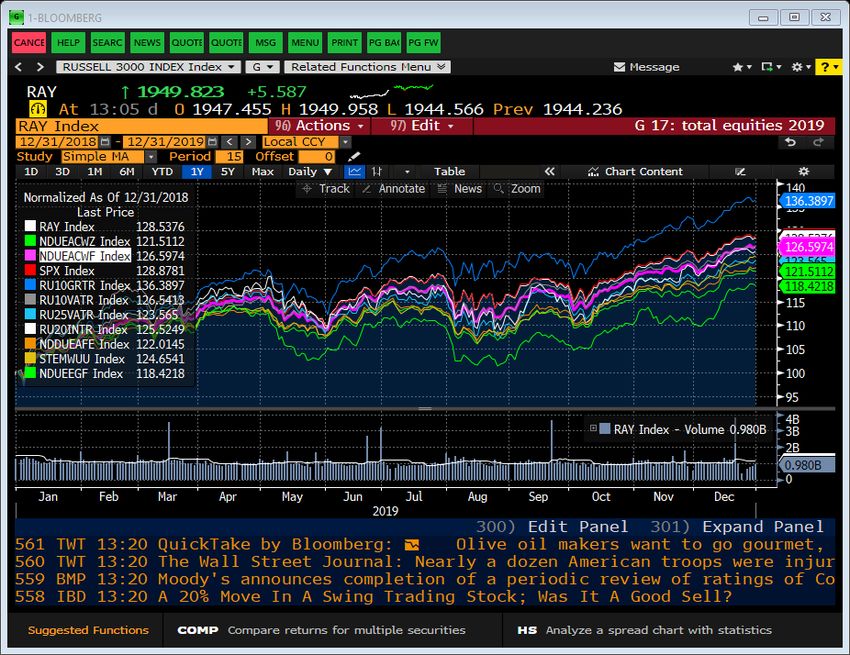Select the Max range tab
The height and width of the screenshot is (655, 850).
click(x=262, y=172)
